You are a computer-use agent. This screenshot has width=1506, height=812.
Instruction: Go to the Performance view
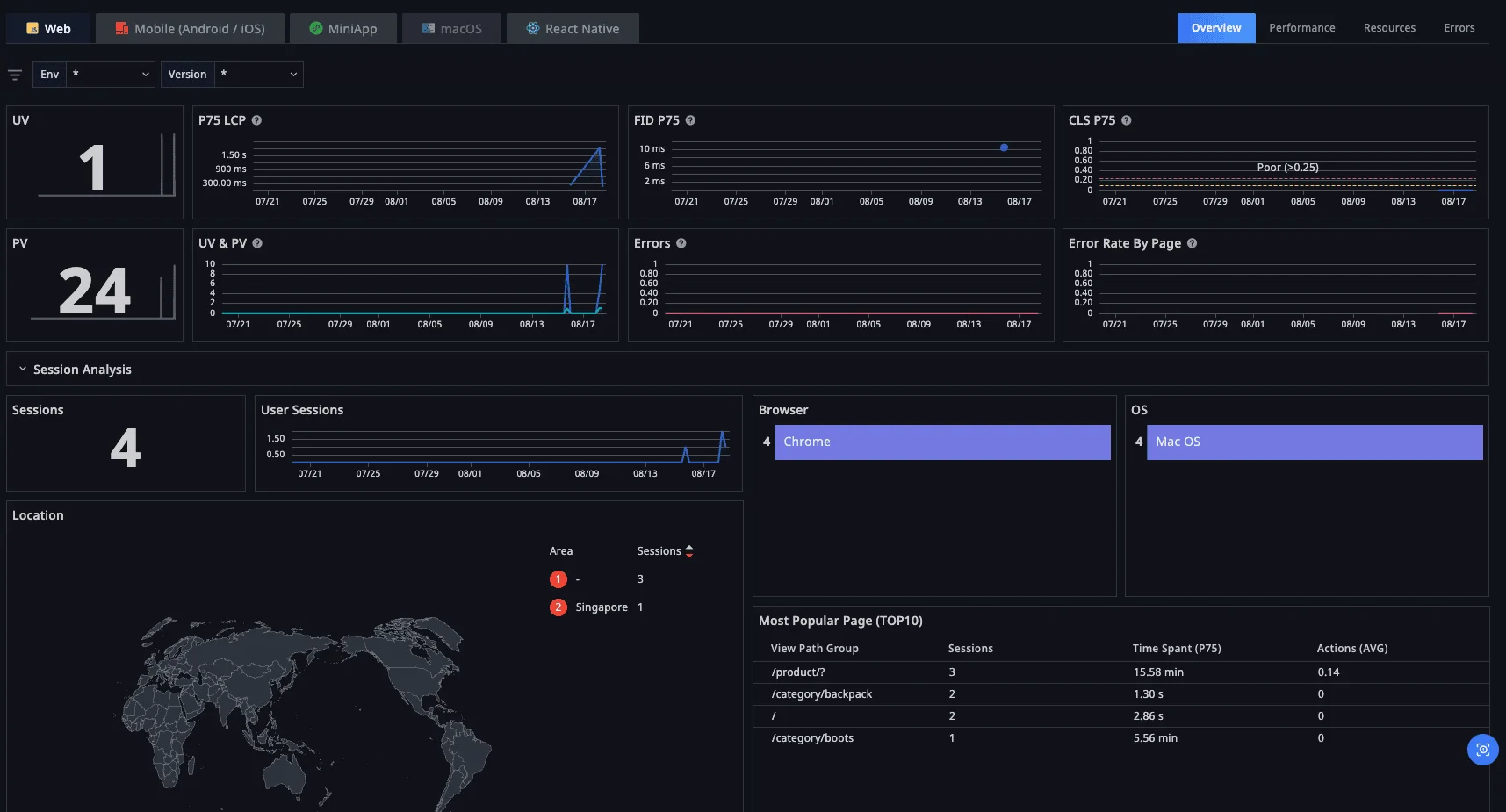coord(1301,28)
